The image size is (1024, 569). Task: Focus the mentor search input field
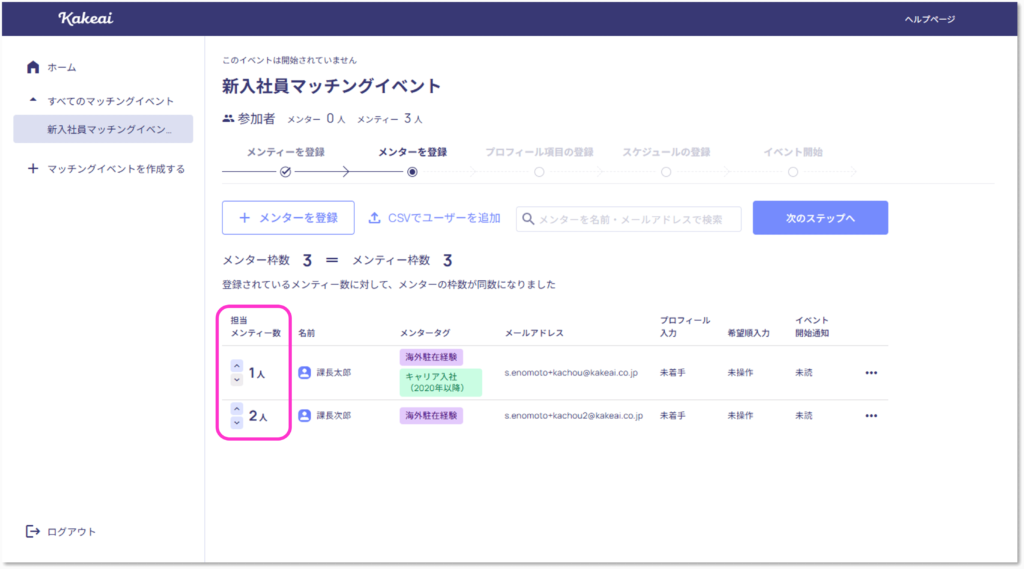coord(636,219)
